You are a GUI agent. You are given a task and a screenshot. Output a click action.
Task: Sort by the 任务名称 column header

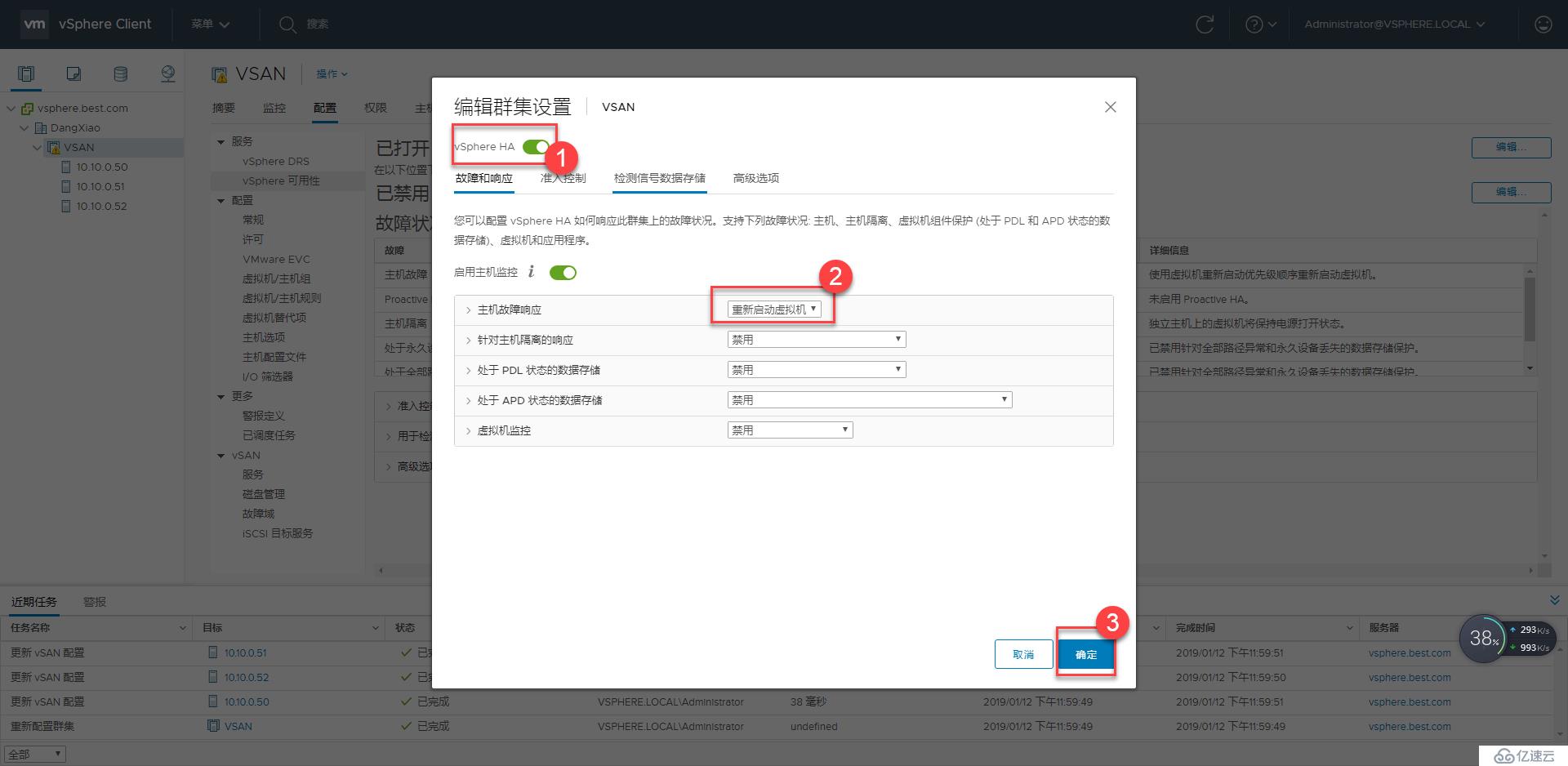point(96,627)
